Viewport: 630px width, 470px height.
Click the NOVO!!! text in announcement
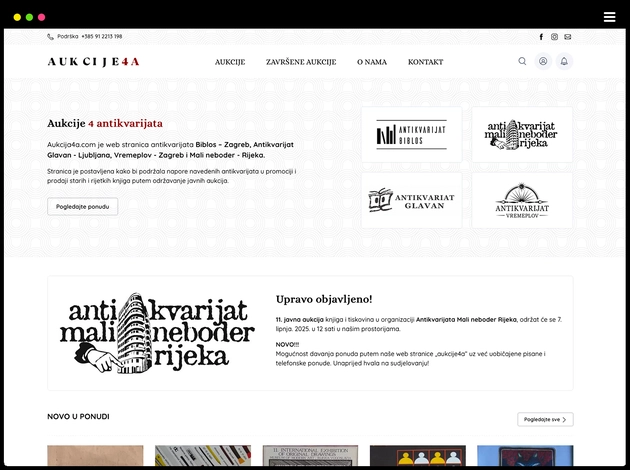[x=287, y=345]
